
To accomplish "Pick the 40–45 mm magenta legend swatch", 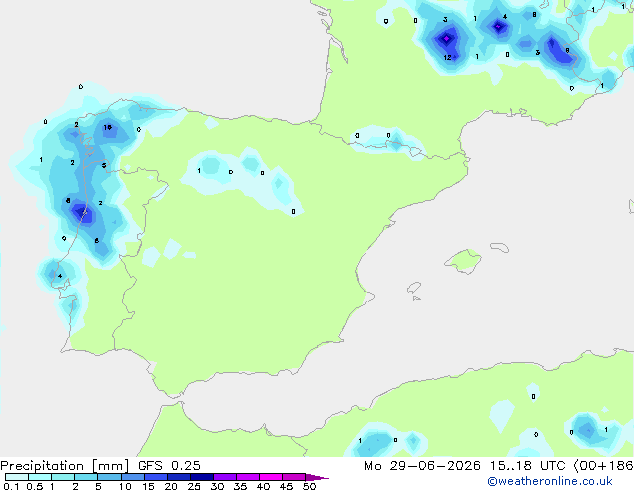I will click(x=271, y=477).
